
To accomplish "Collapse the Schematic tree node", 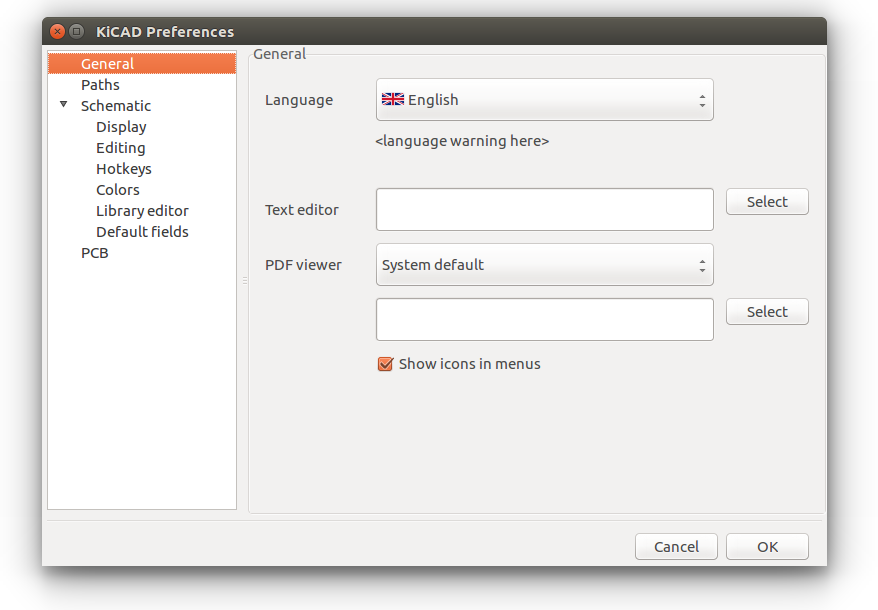I will tap(64, 105).
